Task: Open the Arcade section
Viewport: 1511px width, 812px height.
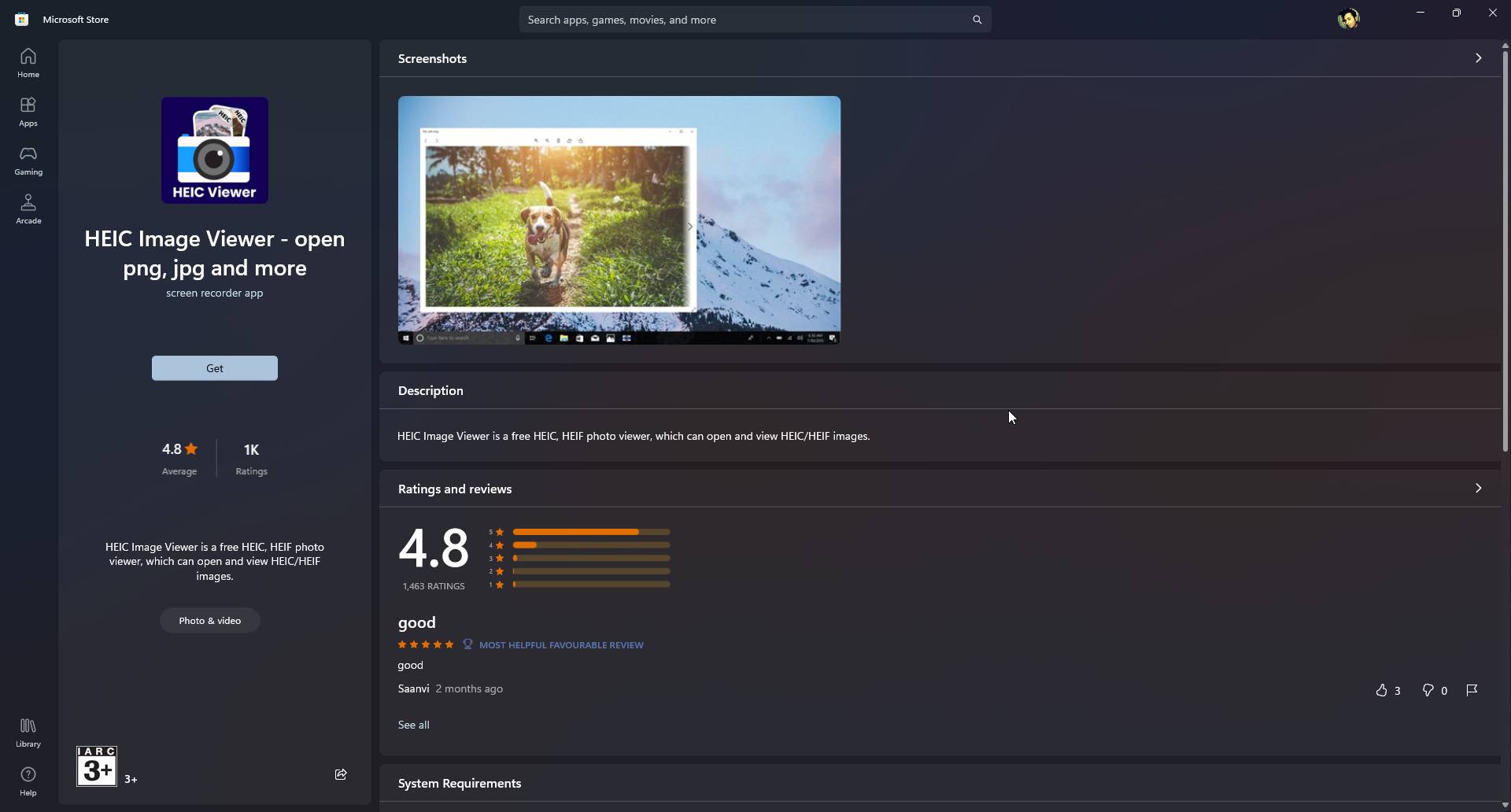Action: [28, 209]
